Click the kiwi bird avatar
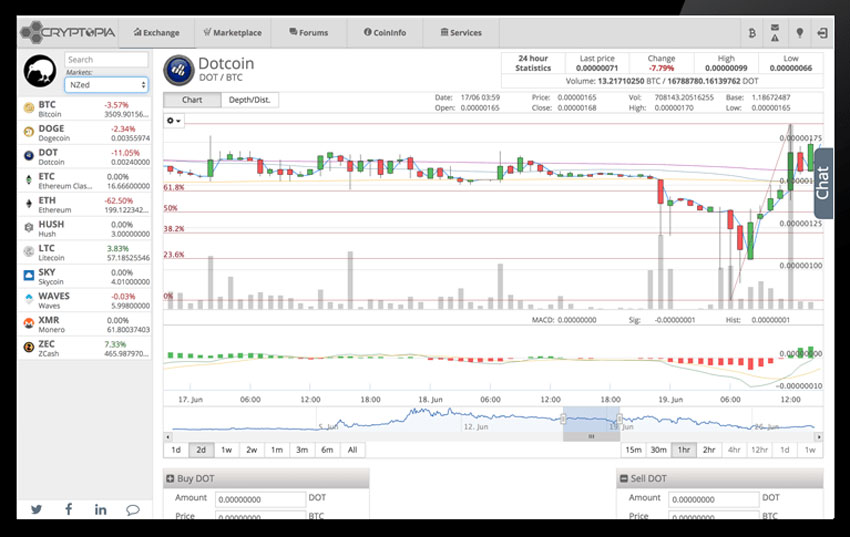The height and width of the screenshot is (537, 850). pos(40,71)
